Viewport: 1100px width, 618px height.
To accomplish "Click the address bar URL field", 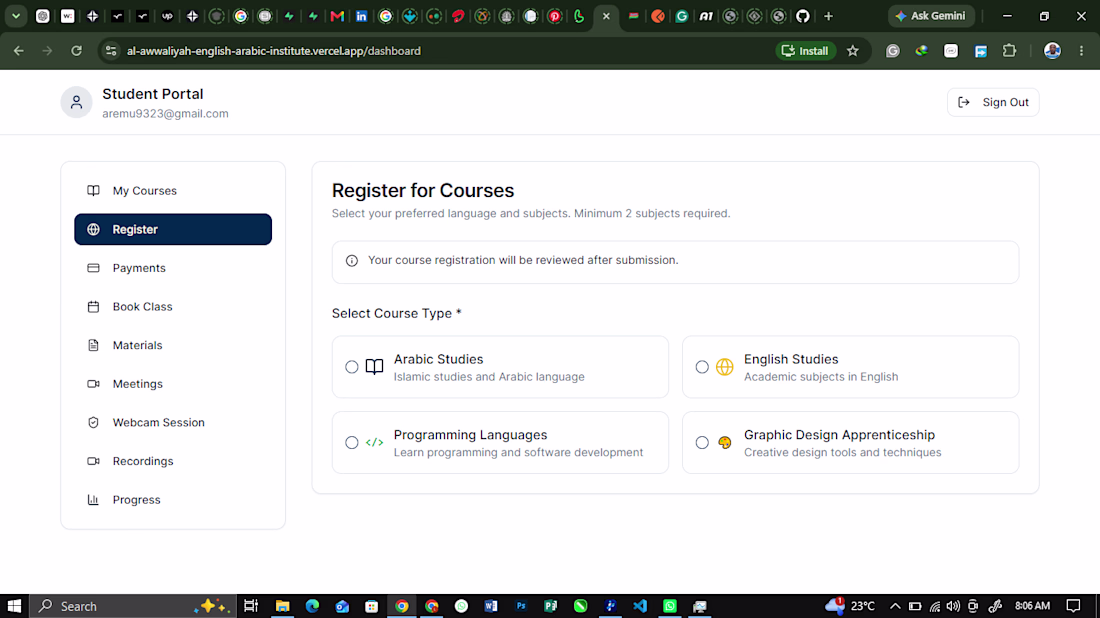I will (449, 51).
